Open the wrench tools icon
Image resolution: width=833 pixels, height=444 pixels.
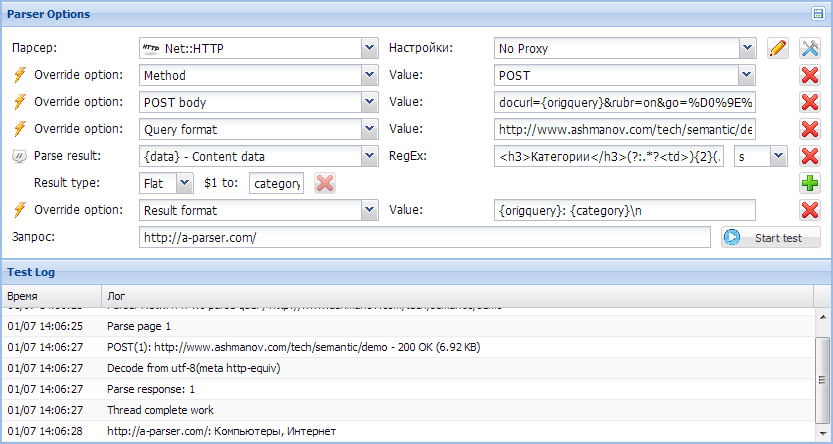coord(810,48)
